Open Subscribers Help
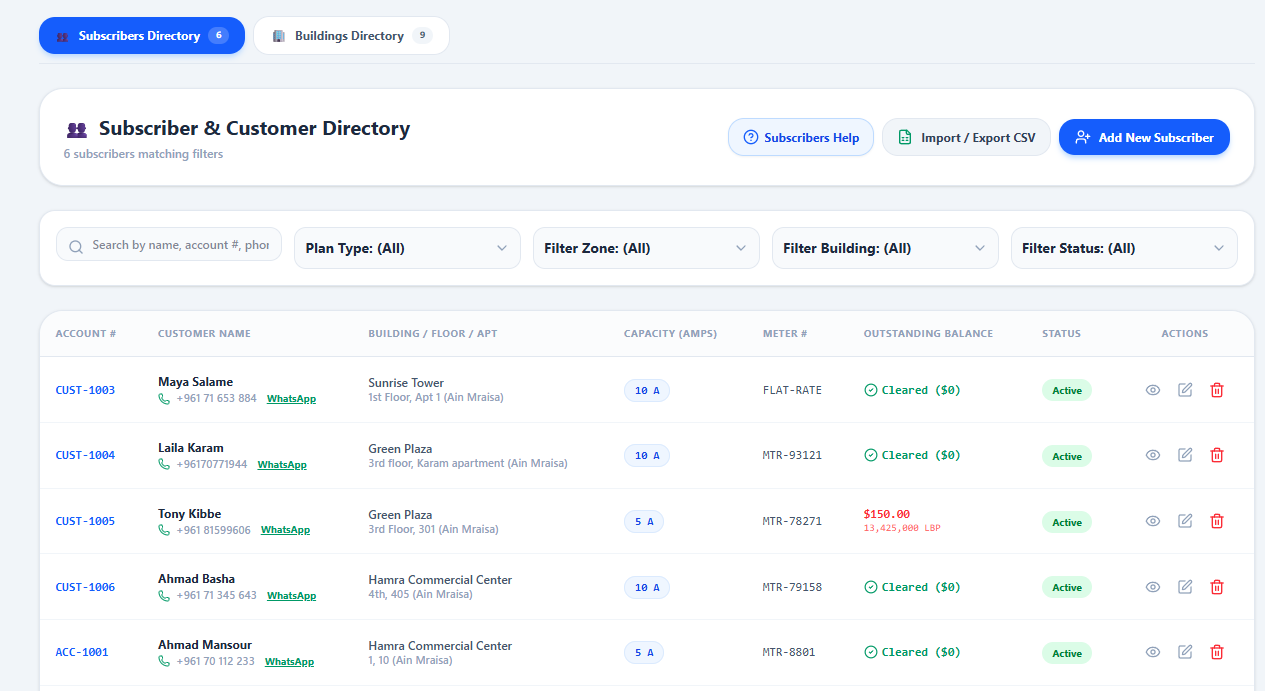Screen dimensions: 1265x691 click(x=801, y=138)
